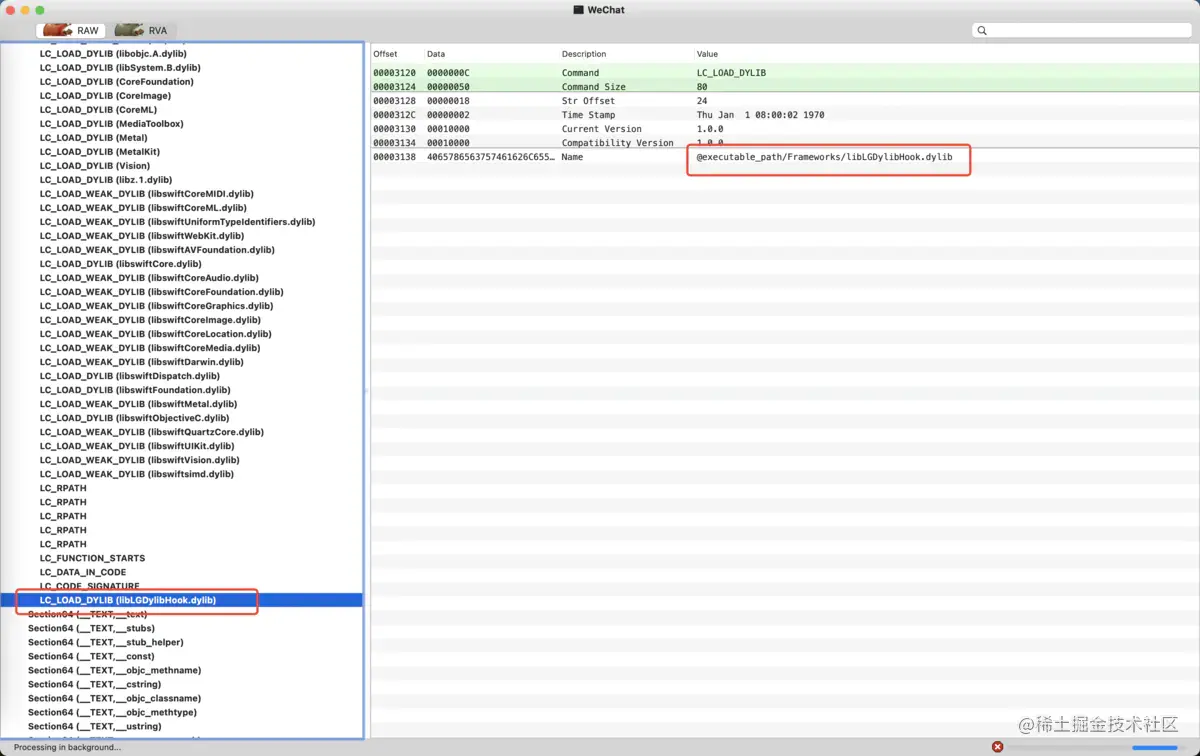Viewport: 1200px width, 756px height.
Task: Select LC_LOAD_DYLIB (CoreImage) row
Action: [105, 96]
